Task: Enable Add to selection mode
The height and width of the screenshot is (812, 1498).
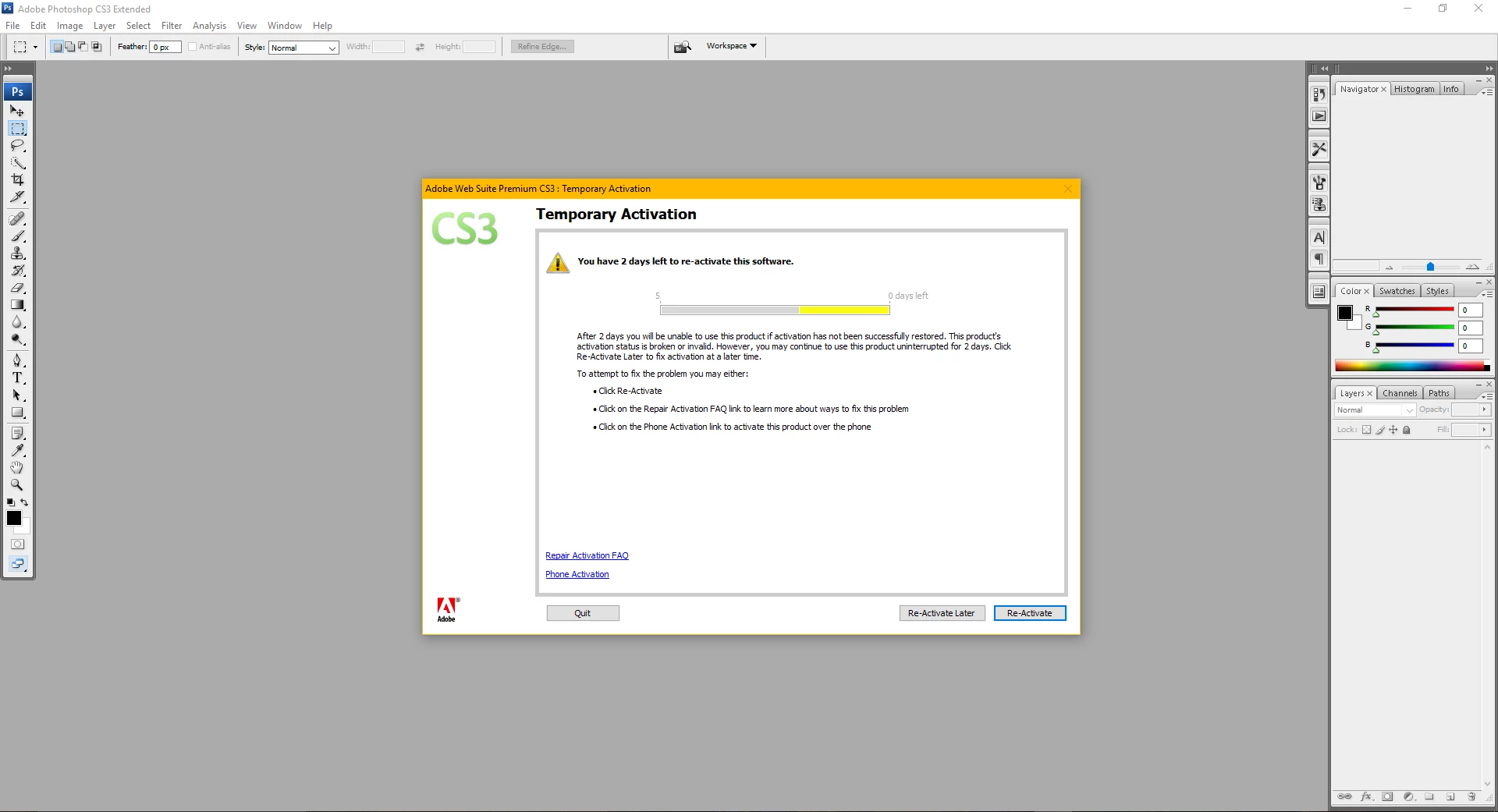Action: [69, 47]
